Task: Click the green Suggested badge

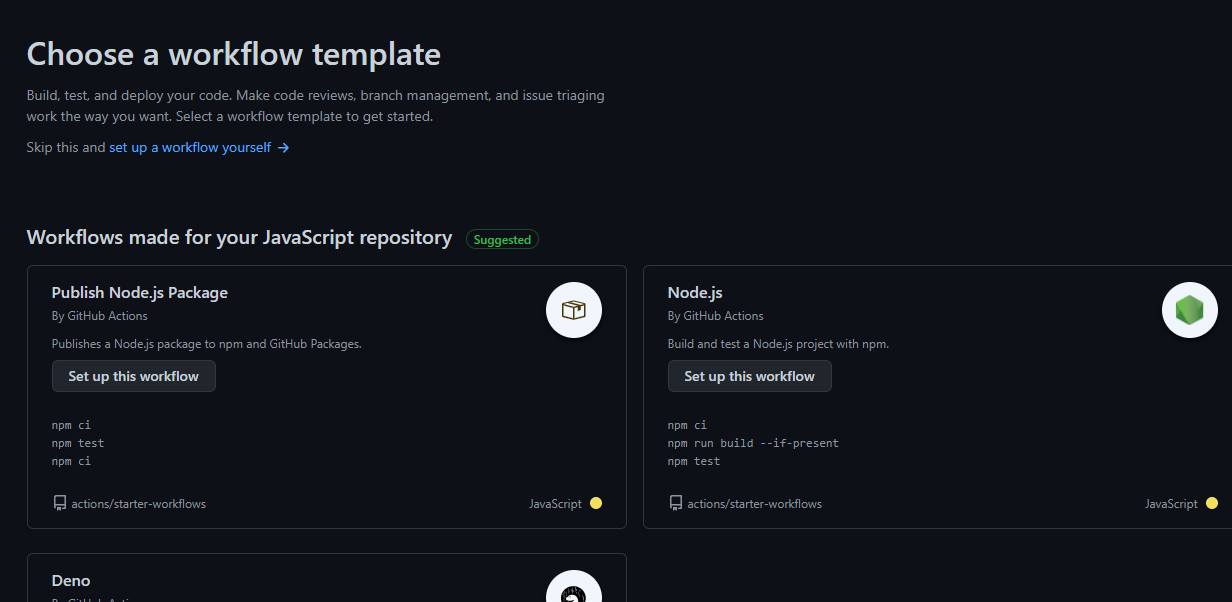Action: [x=502, y=240]
